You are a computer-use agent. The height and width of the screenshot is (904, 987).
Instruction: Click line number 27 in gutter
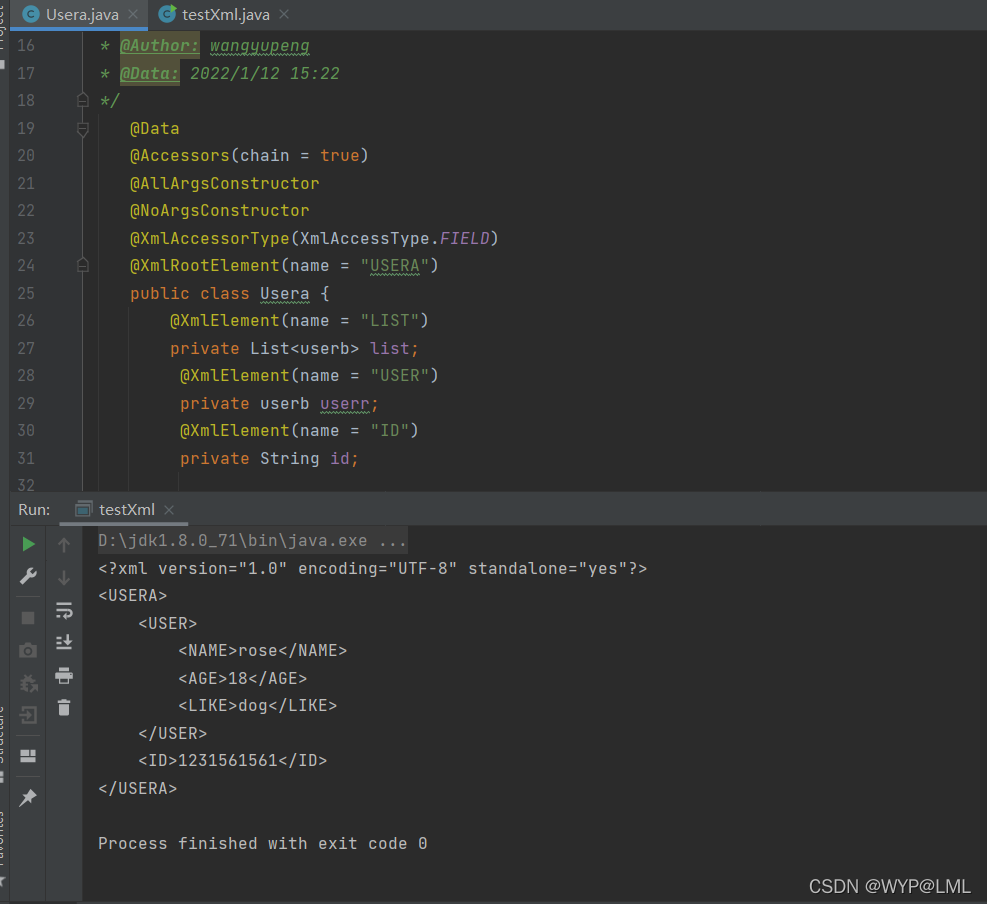pos(26,348)
